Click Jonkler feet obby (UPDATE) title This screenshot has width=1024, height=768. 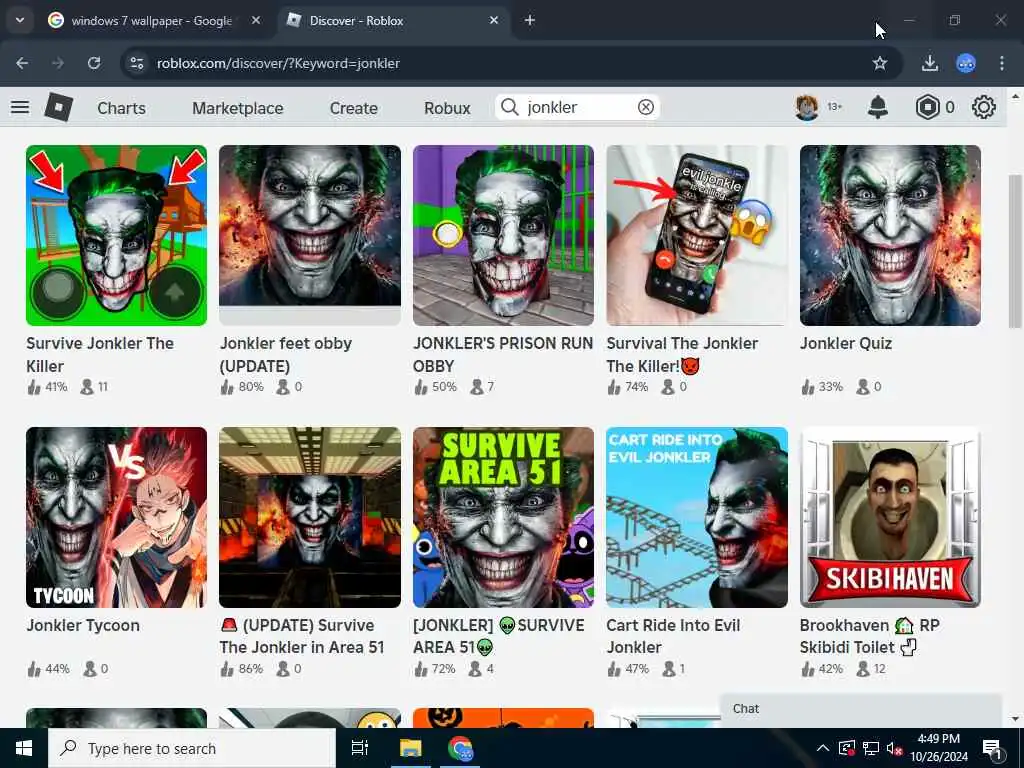(285, 355)
